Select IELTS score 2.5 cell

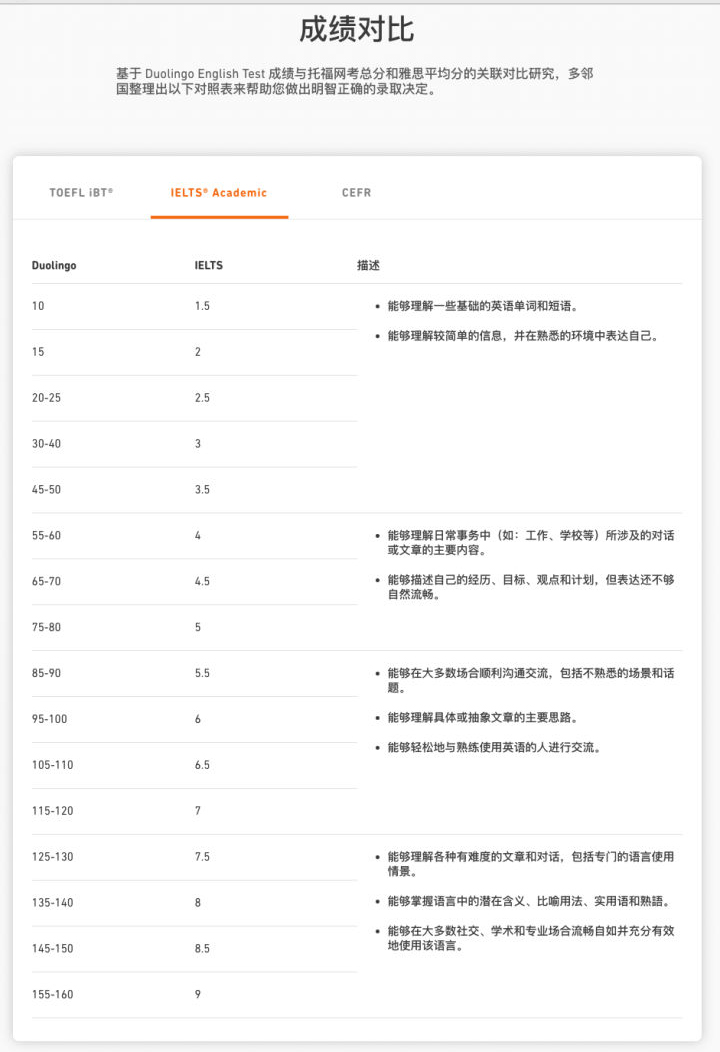pyautogui.click(x=202, y=398)
